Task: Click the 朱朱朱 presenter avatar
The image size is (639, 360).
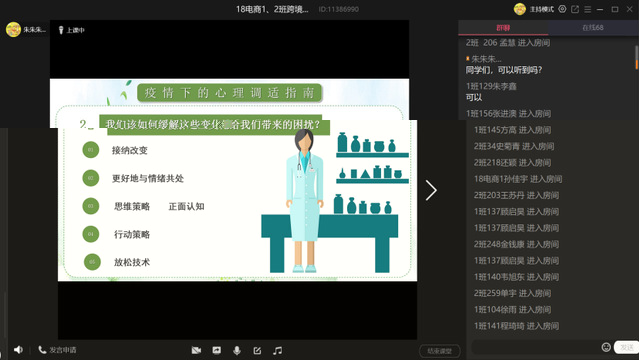Action: pos(13,29)
